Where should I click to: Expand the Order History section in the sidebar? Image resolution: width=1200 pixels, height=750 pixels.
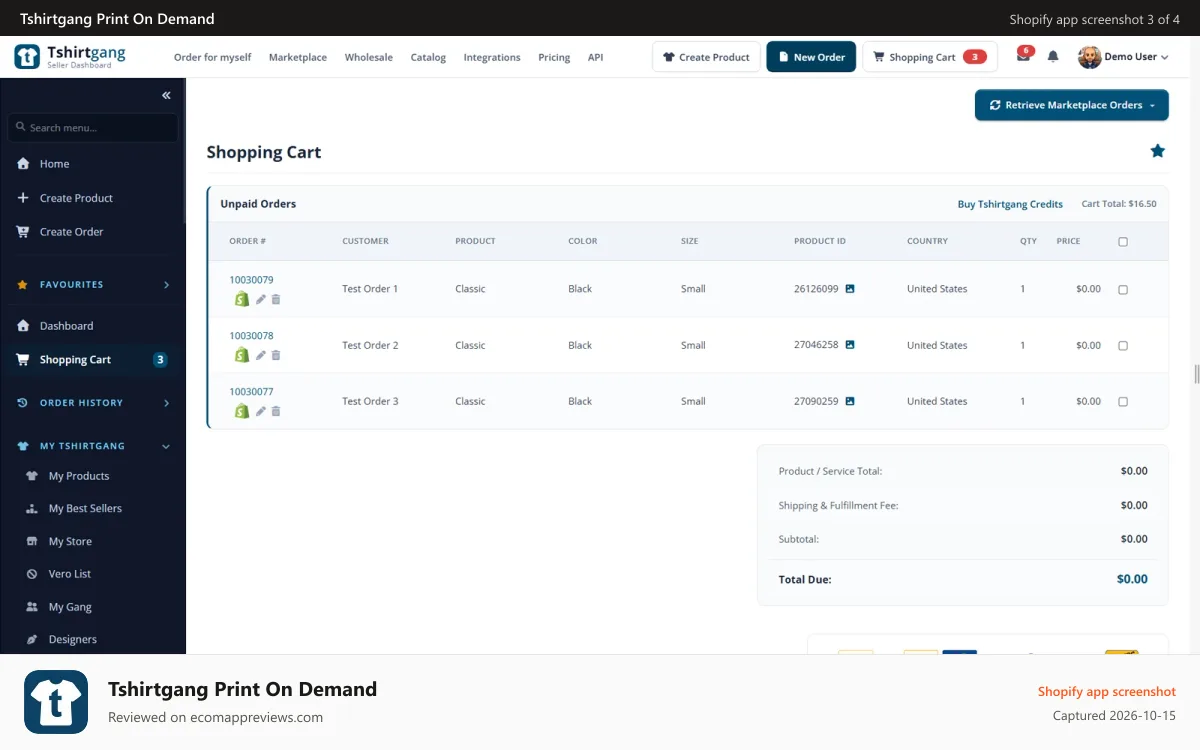(x=93, y=403)
